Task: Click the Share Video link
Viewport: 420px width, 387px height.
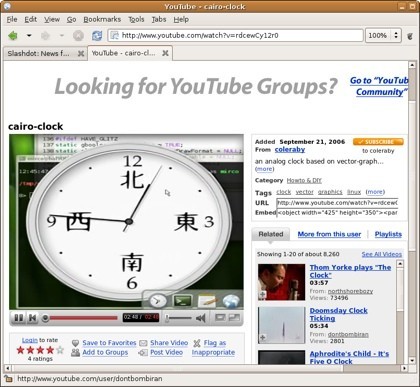Action: (x=169, y=343)
